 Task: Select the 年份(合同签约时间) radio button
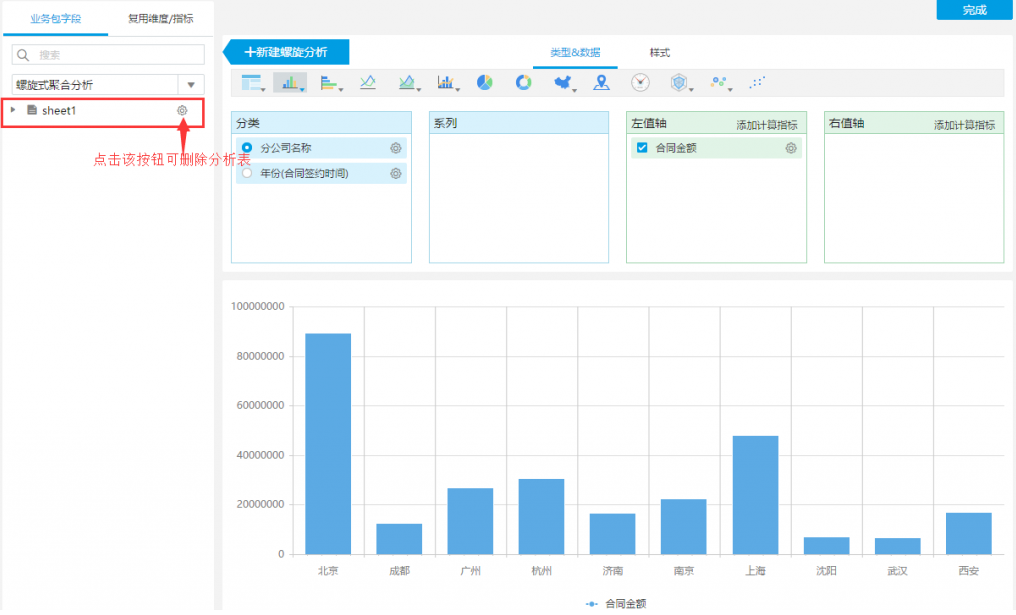[x=247, y=173]
